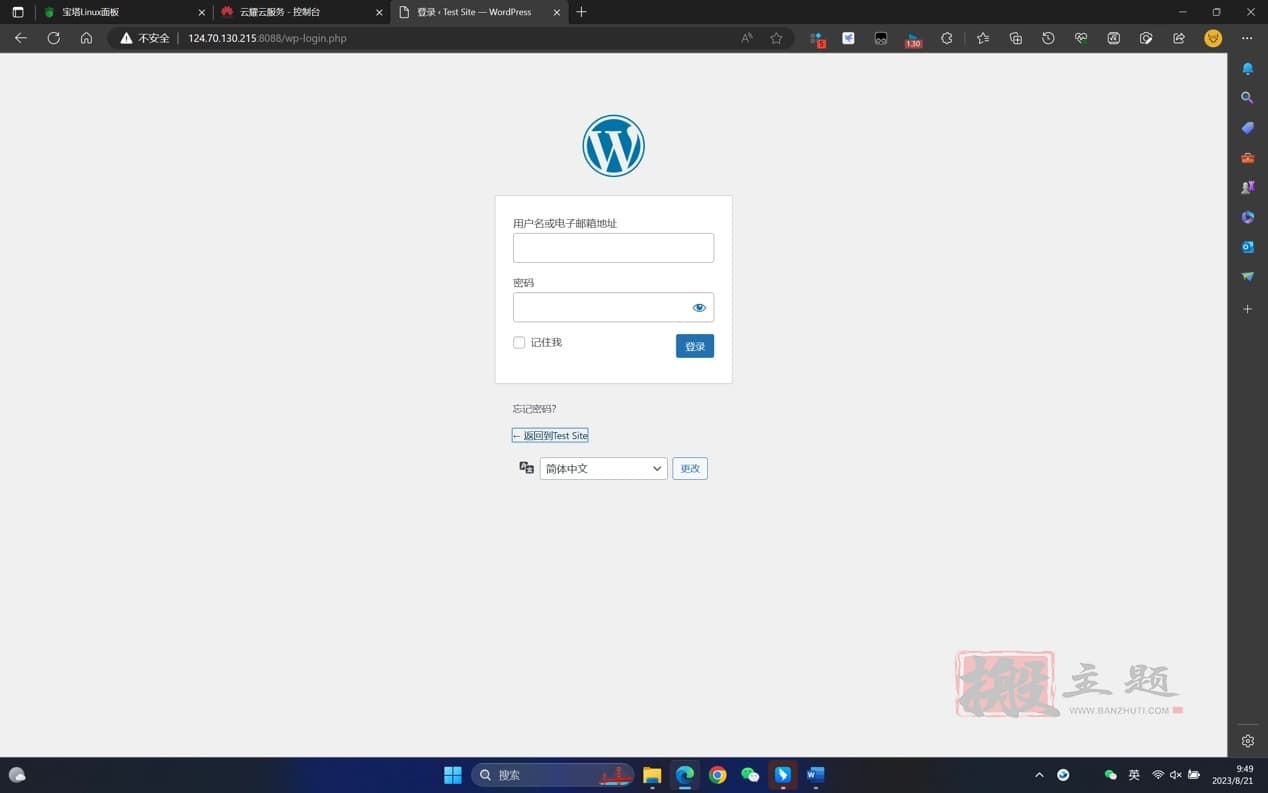Open the browser History icon
Image resolution: width=1268 pixels, height=793 pixels.
click(x=1048, y=38)
